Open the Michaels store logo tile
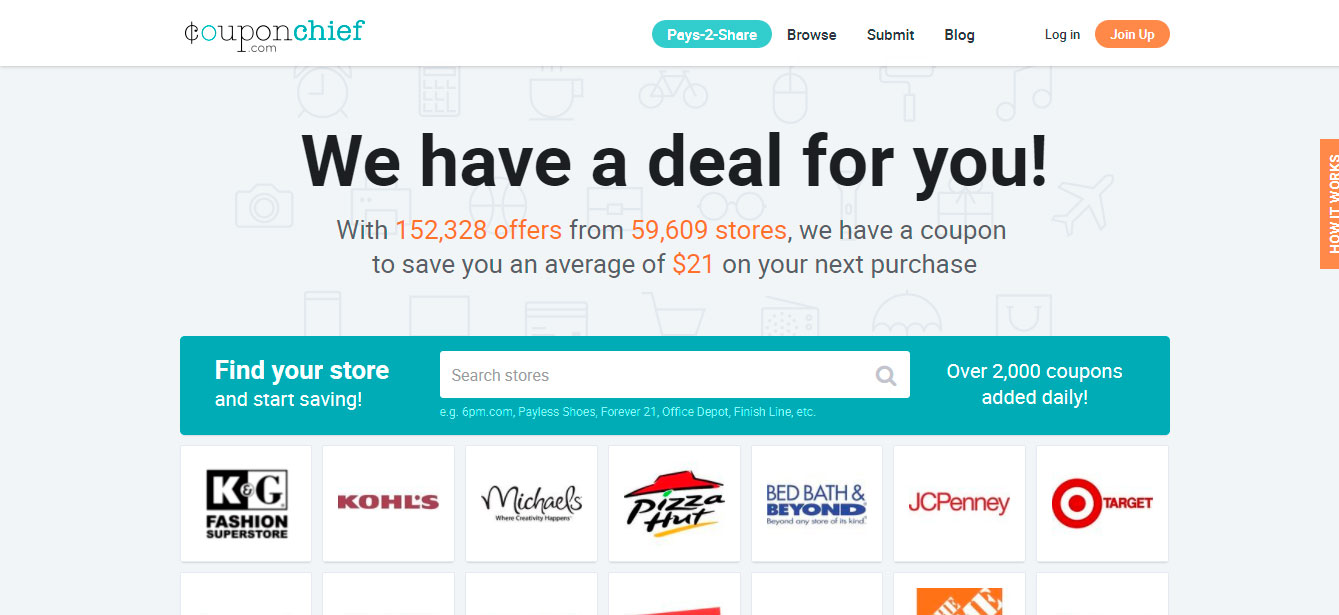The width and height of the screenshot is (1339, 615). coord(531,503)
